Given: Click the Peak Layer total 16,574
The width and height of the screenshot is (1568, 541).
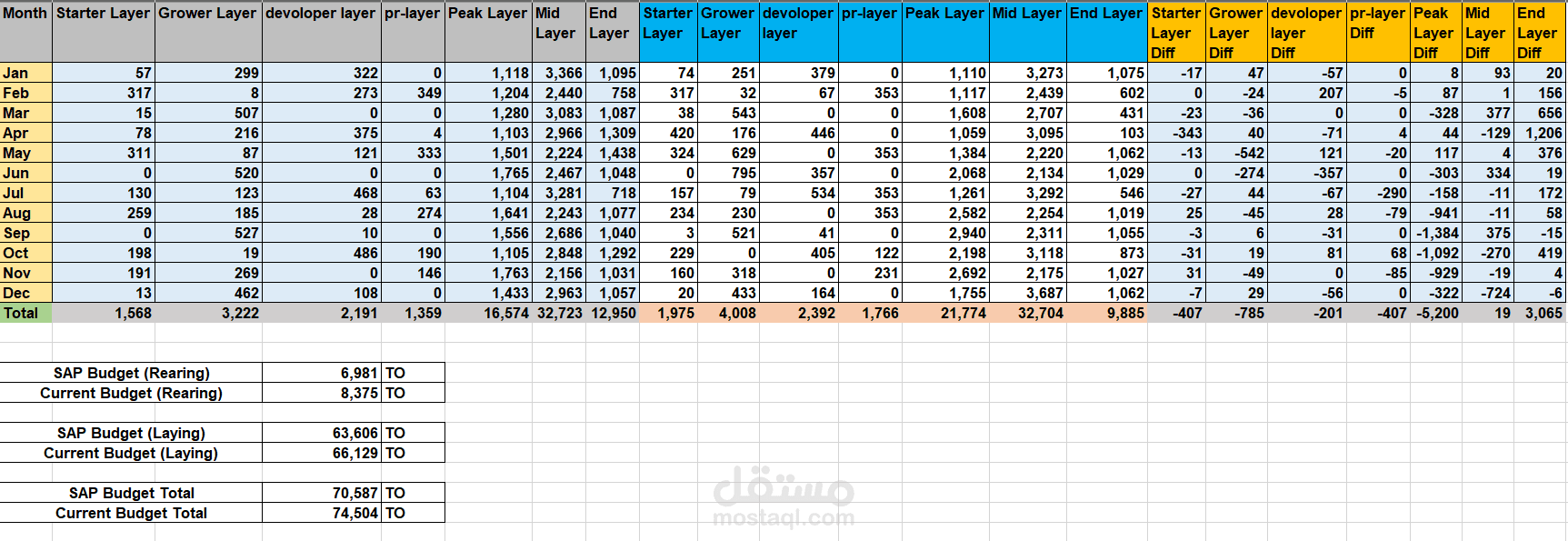Looking at the screenshot, I should pyautogui.click(x=488, y=313).
